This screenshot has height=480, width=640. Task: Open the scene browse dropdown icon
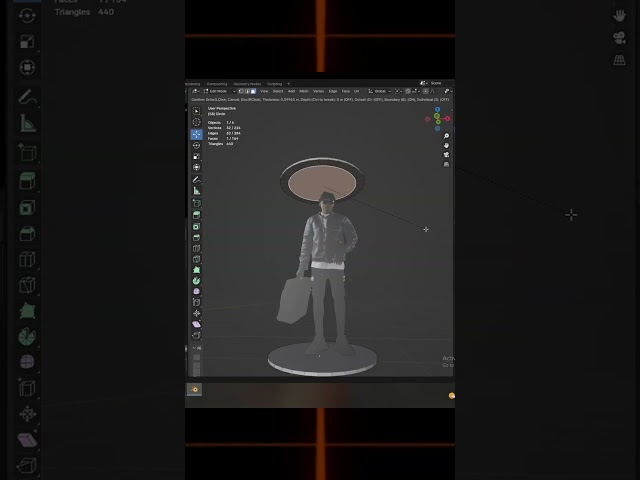pyautogui.click(x=424, y=83)
